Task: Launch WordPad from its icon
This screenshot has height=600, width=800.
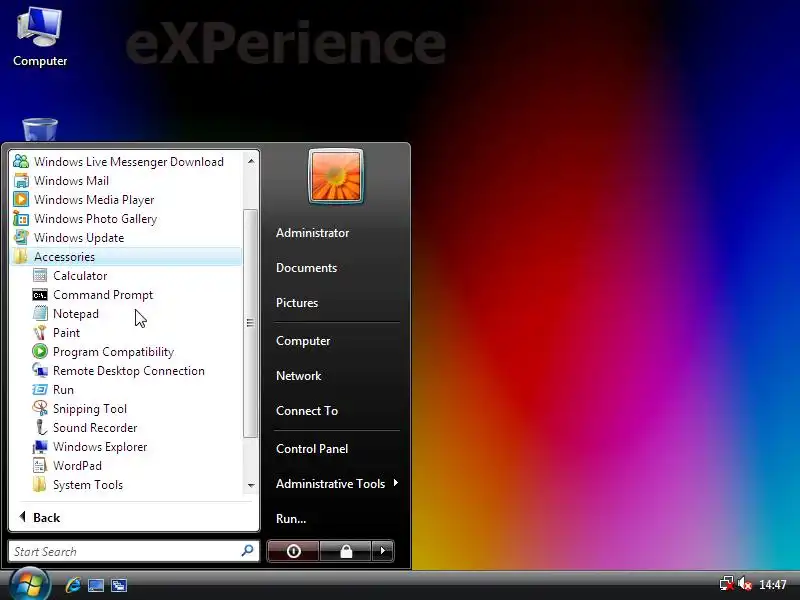Action: pyautogui.click(x=40, y=466)
